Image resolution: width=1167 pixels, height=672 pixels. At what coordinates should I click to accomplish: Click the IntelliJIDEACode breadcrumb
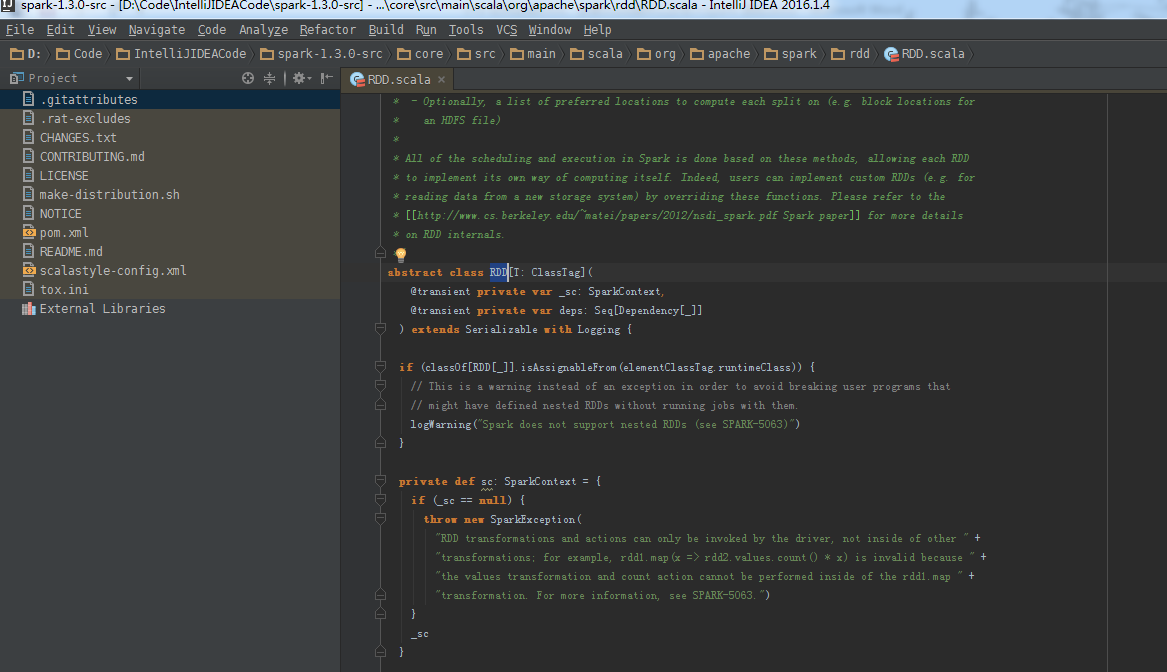181,54
